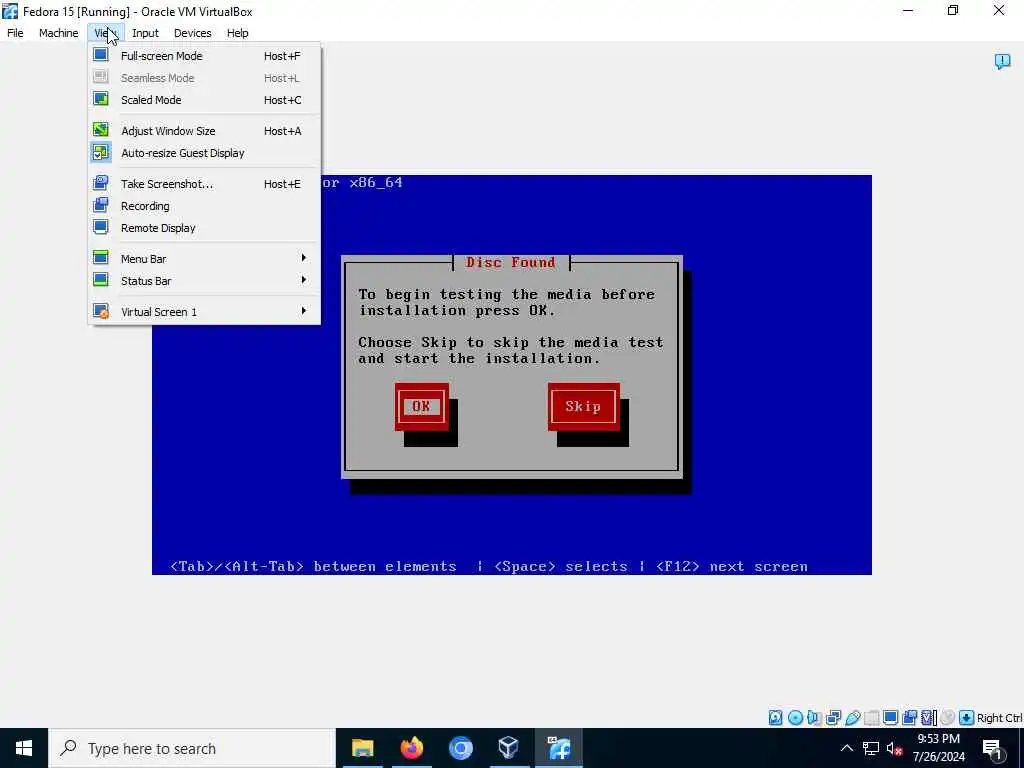This screenshot has height=768, width=1024.
Task: Click the mouse integration status icon
Action: coord(948,718)
